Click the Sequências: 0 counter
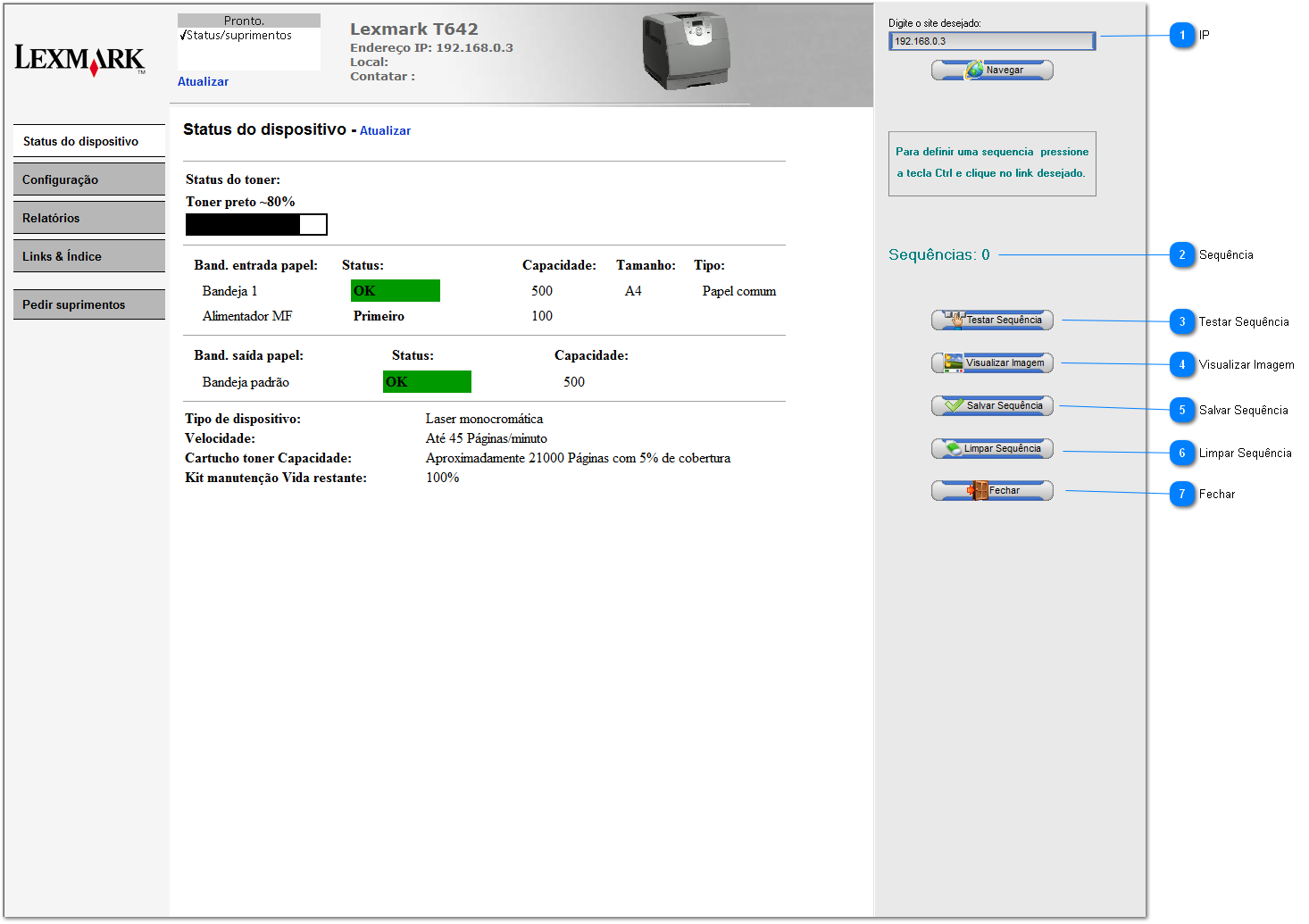Screen dimensions: 1309x924 tap(938, 254)
